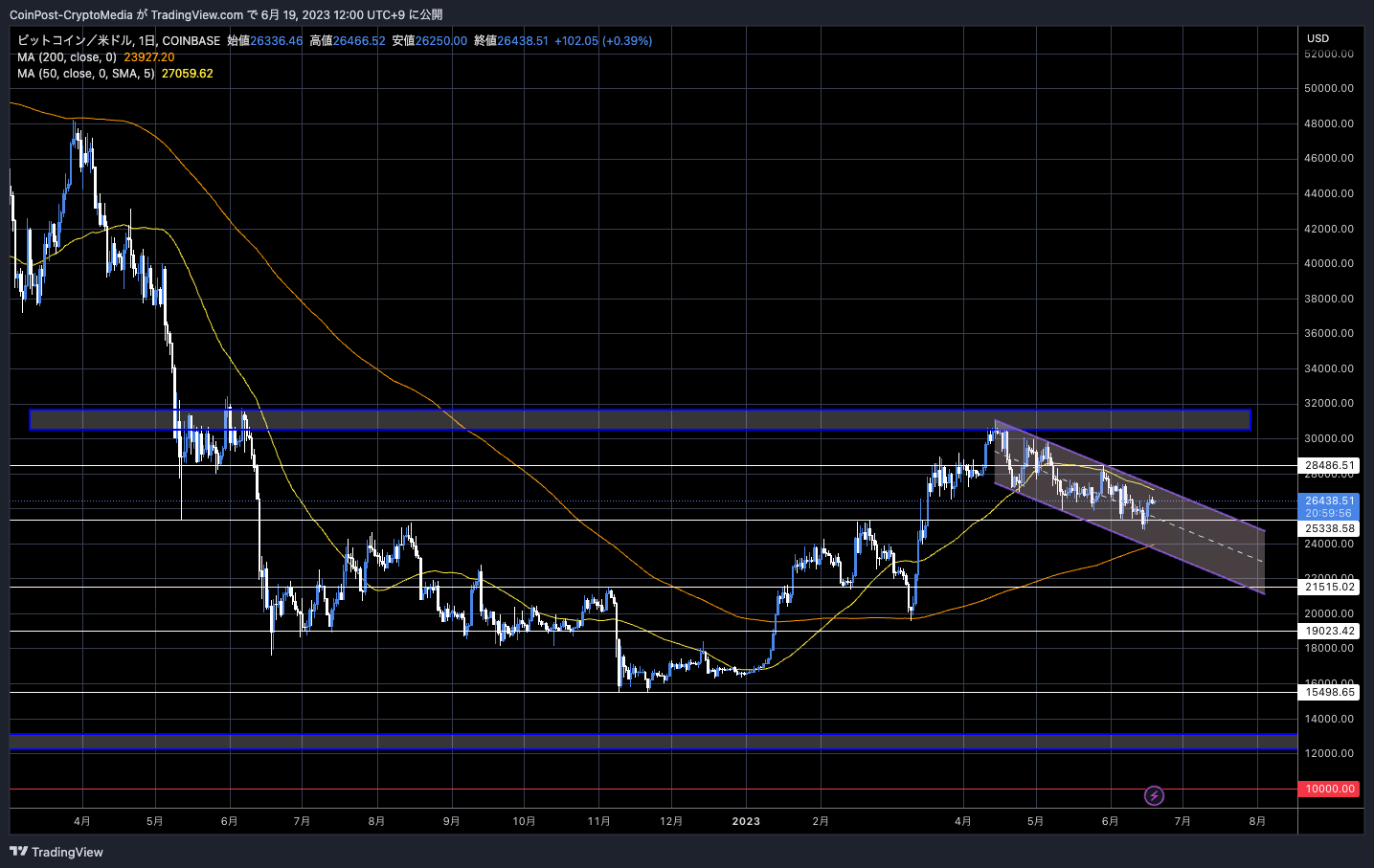Click the +102.05 (+0.39%) change value

point(603,41)
